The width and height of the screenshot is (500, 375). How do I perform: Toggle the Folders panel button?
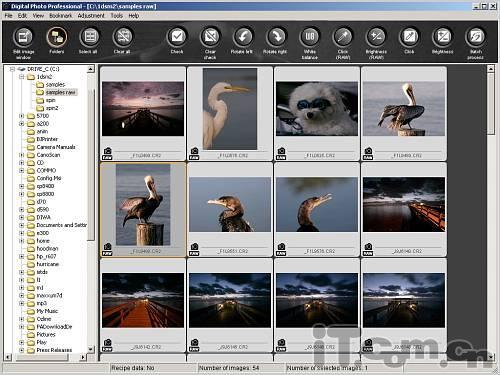click(57, 37)
